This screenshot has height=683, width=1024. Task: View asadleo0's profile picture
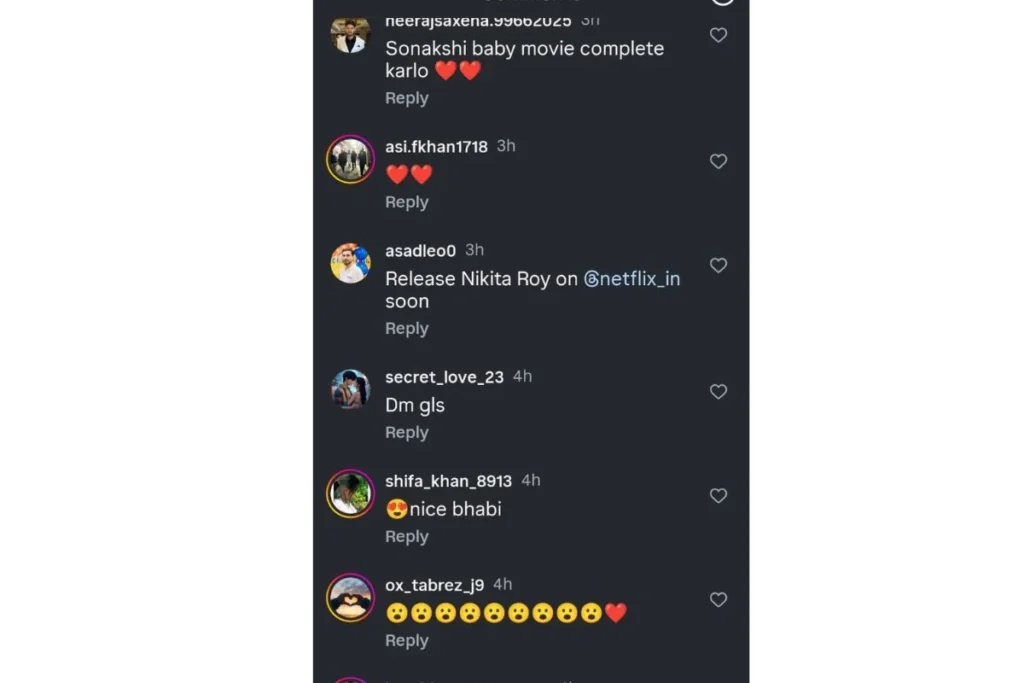(x=350, y=264)
